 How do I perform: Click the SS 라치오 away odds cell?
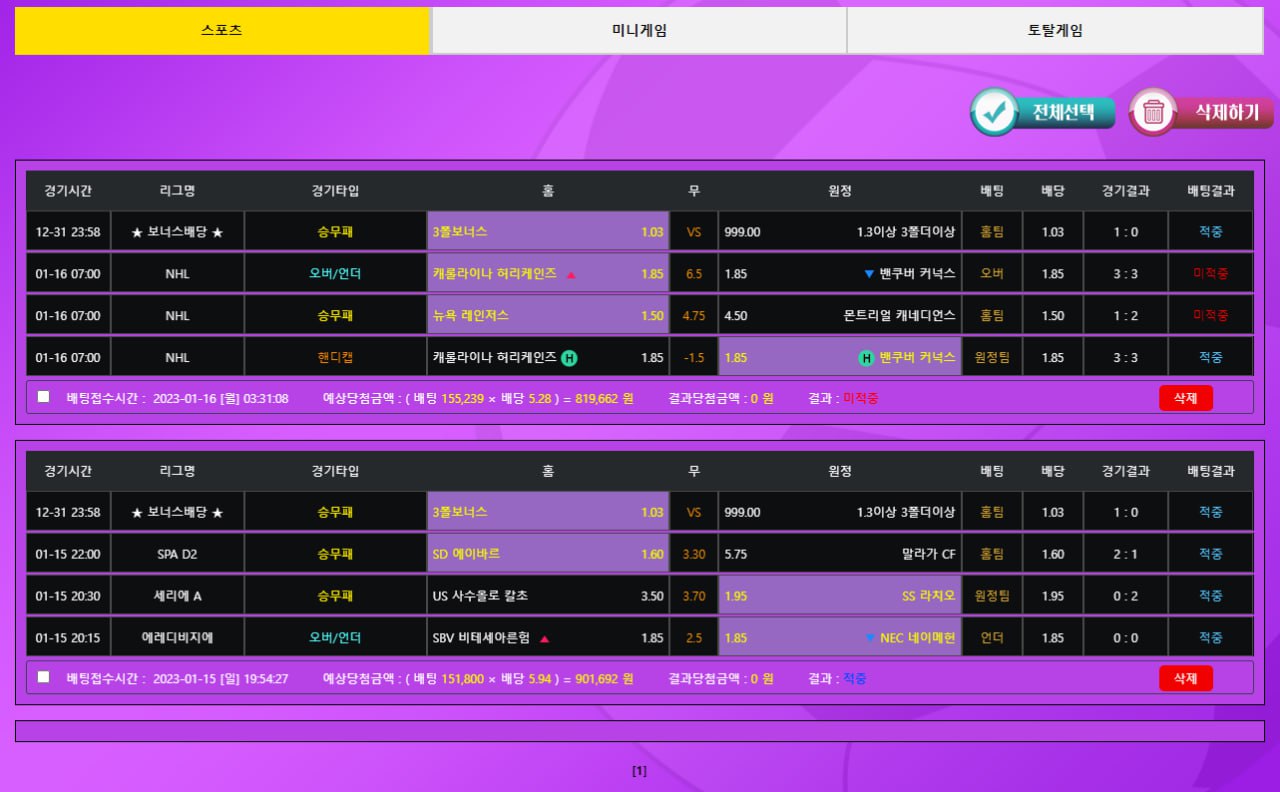(x=839, y=596)
